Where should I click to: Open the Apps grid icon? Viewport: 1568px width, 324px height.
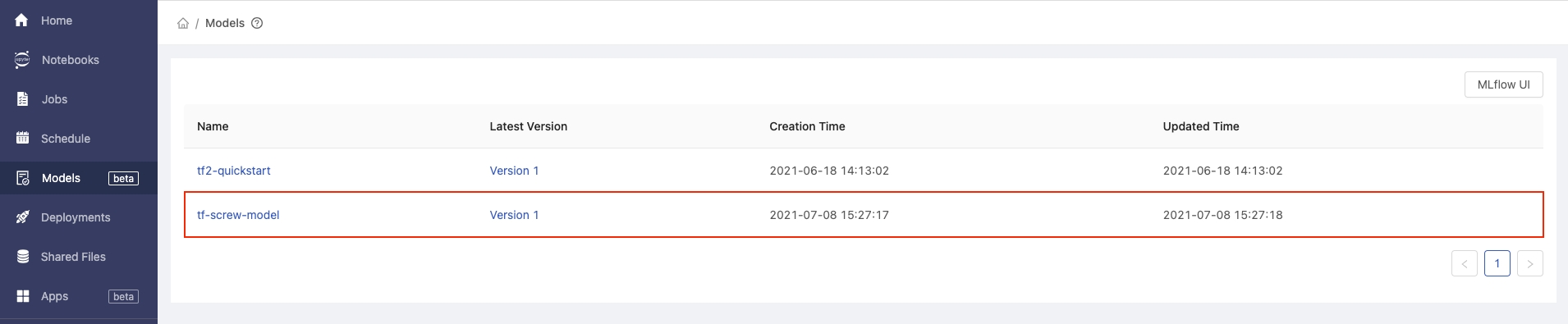point(22,296)
